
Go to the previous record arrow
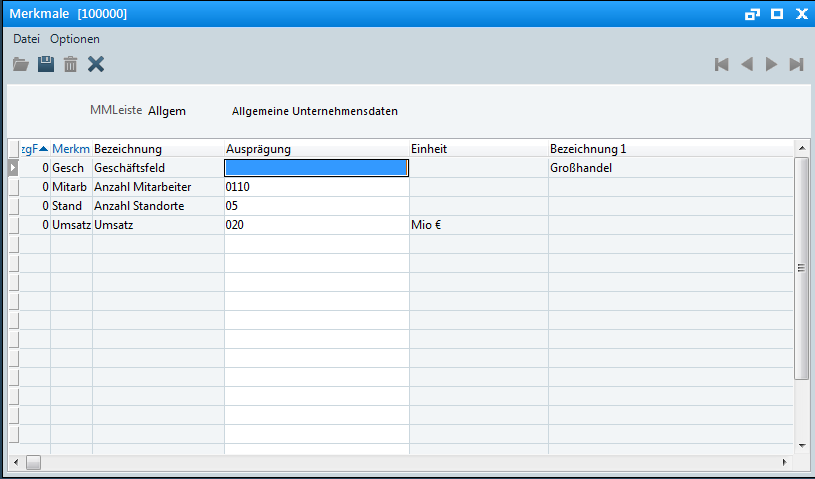coord(746,64)
